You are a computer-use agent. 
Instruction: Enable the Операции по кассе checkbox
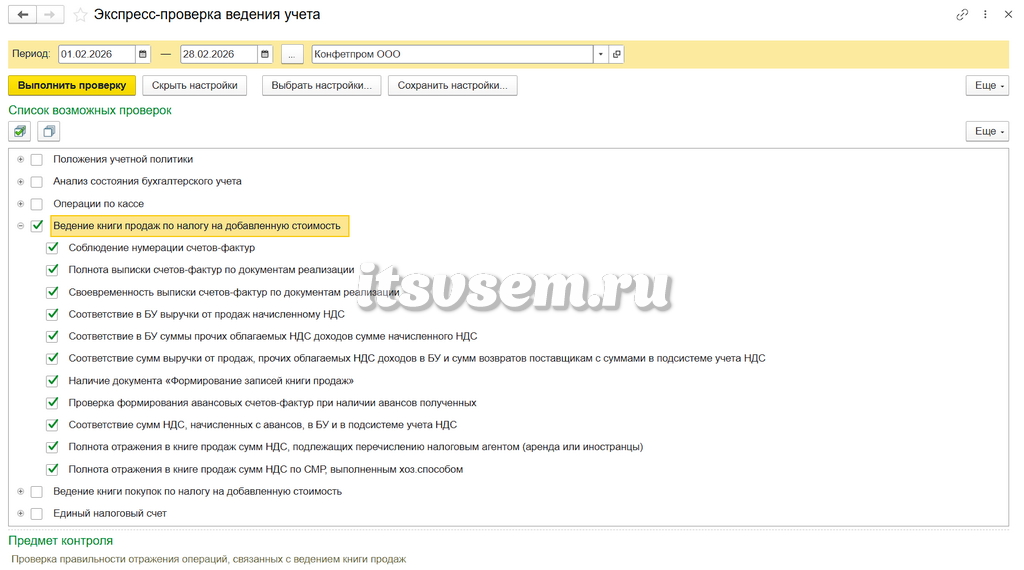37,204
